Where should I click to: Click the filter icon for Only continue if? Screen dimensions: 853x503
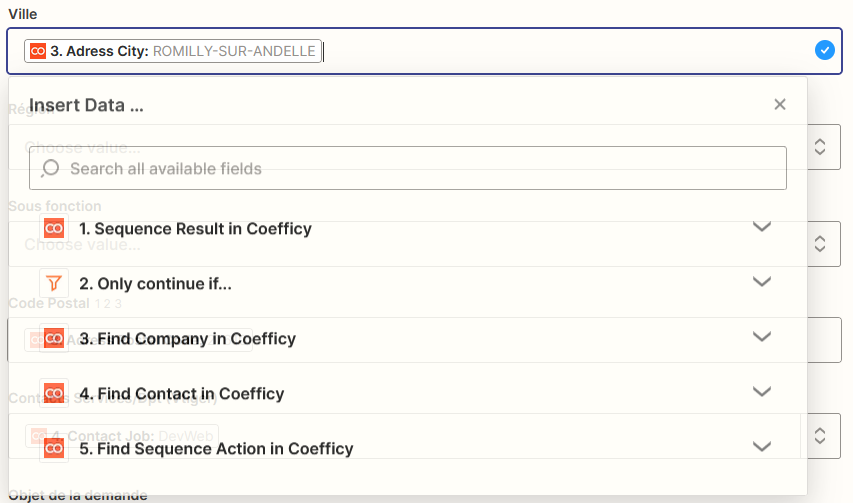(54, 284)
